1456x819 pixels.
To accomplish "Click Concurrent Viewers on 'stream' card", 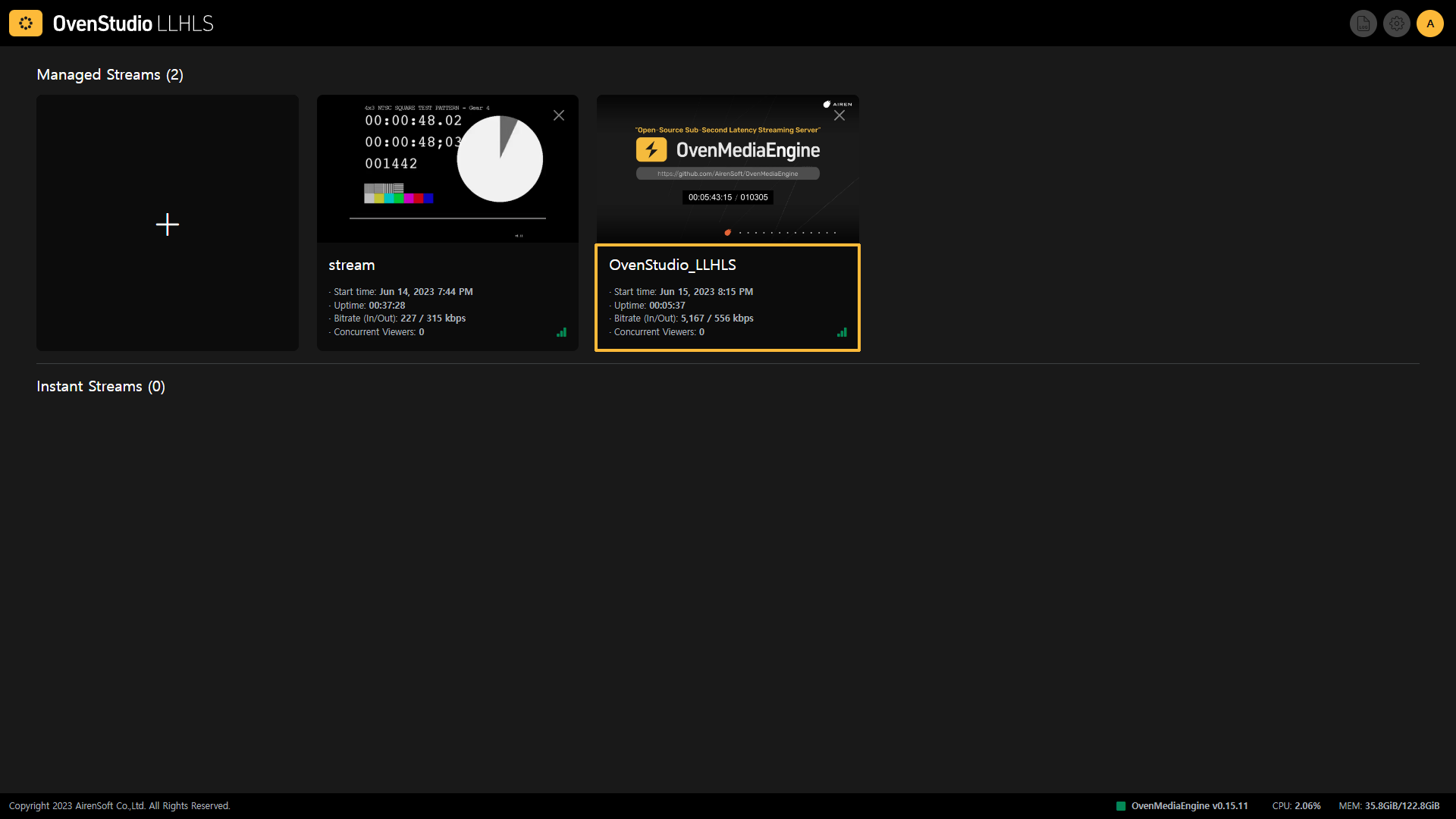I will click(x=378, y=332).
